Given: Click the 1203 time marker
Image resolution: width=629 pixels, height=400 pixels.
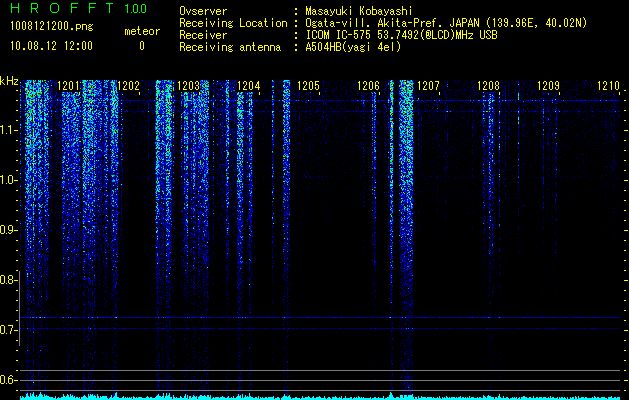Looking at the screenshot, I should [x=189, y=86].
